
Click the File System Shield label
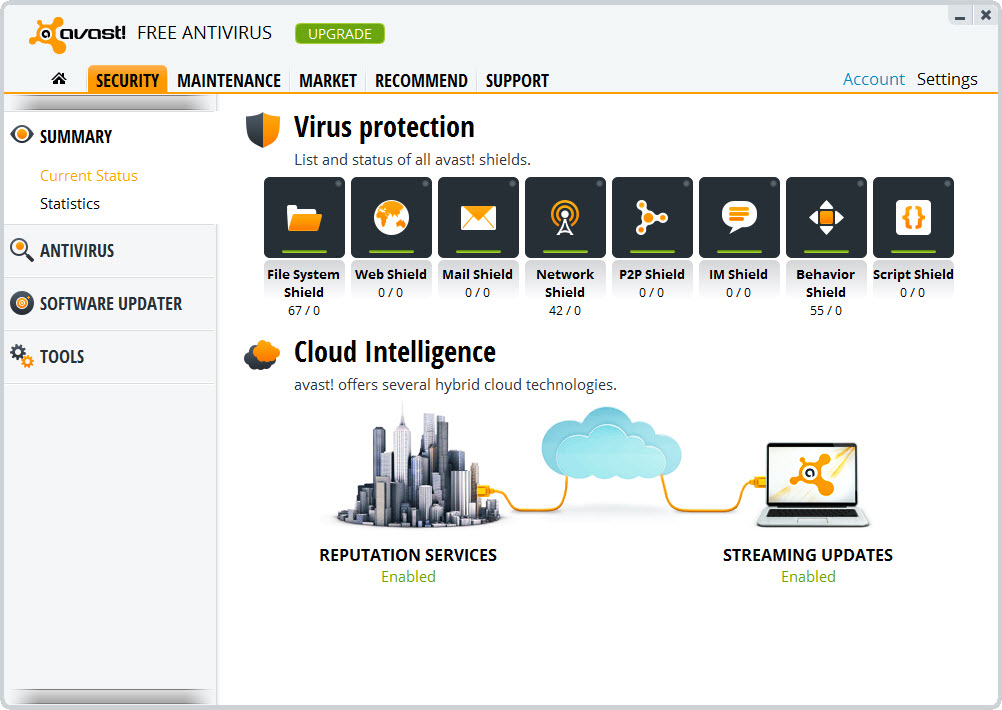coord(304,283)
